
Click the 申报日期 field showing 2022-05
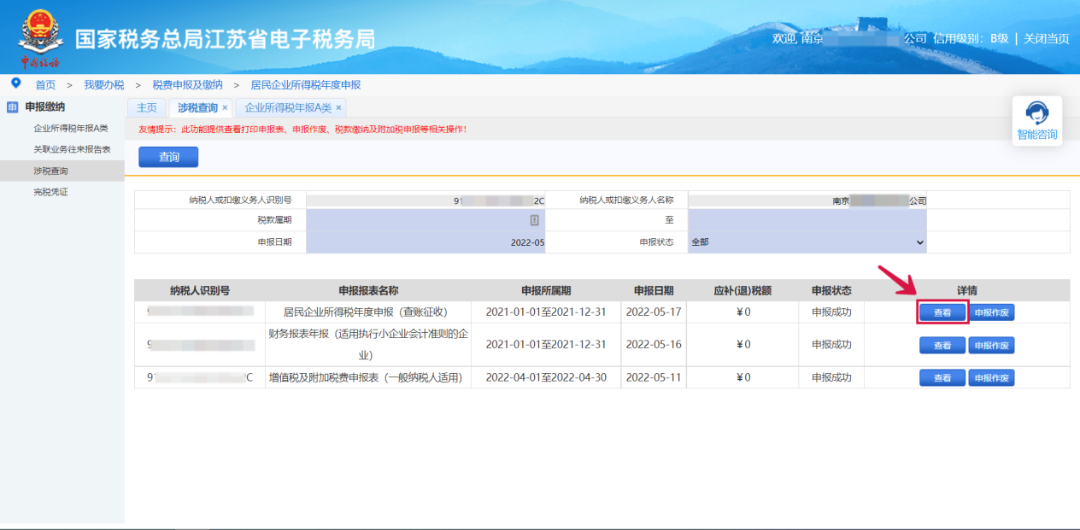pyautogui.click(x=426, y=243)
